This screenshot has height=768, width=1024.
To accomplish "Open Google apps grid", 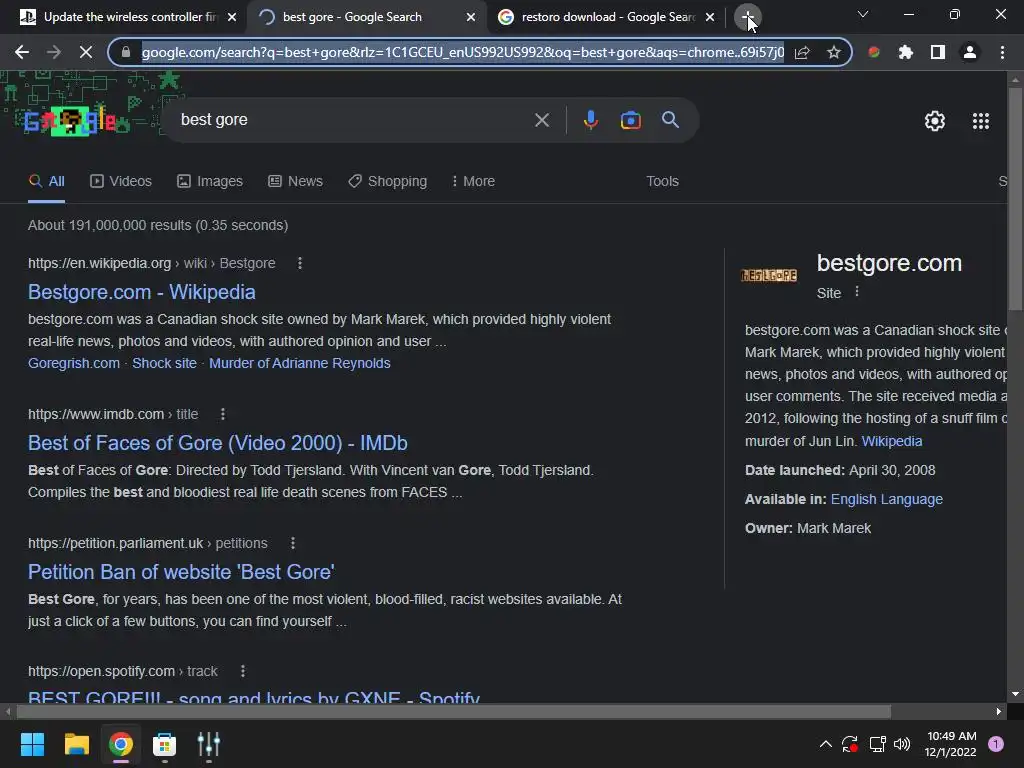I will click(981, 121).
